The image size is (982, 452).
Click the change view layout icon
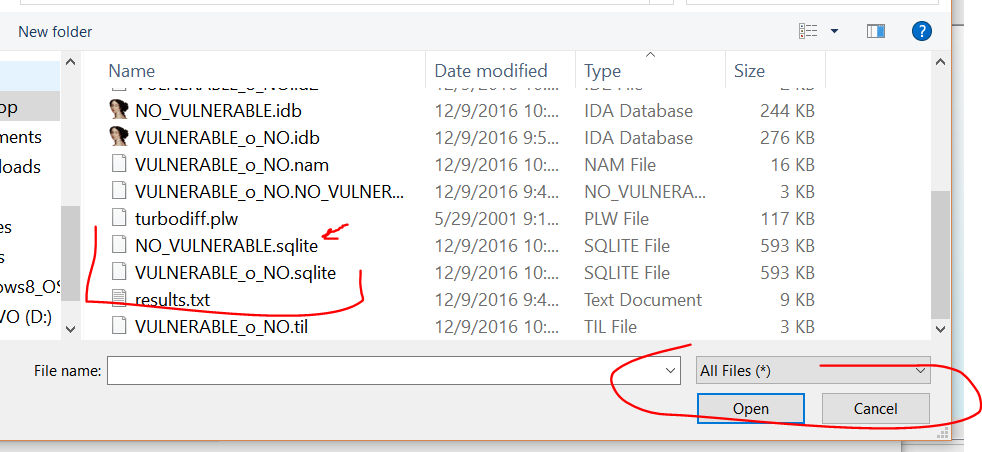pos(808,32)
